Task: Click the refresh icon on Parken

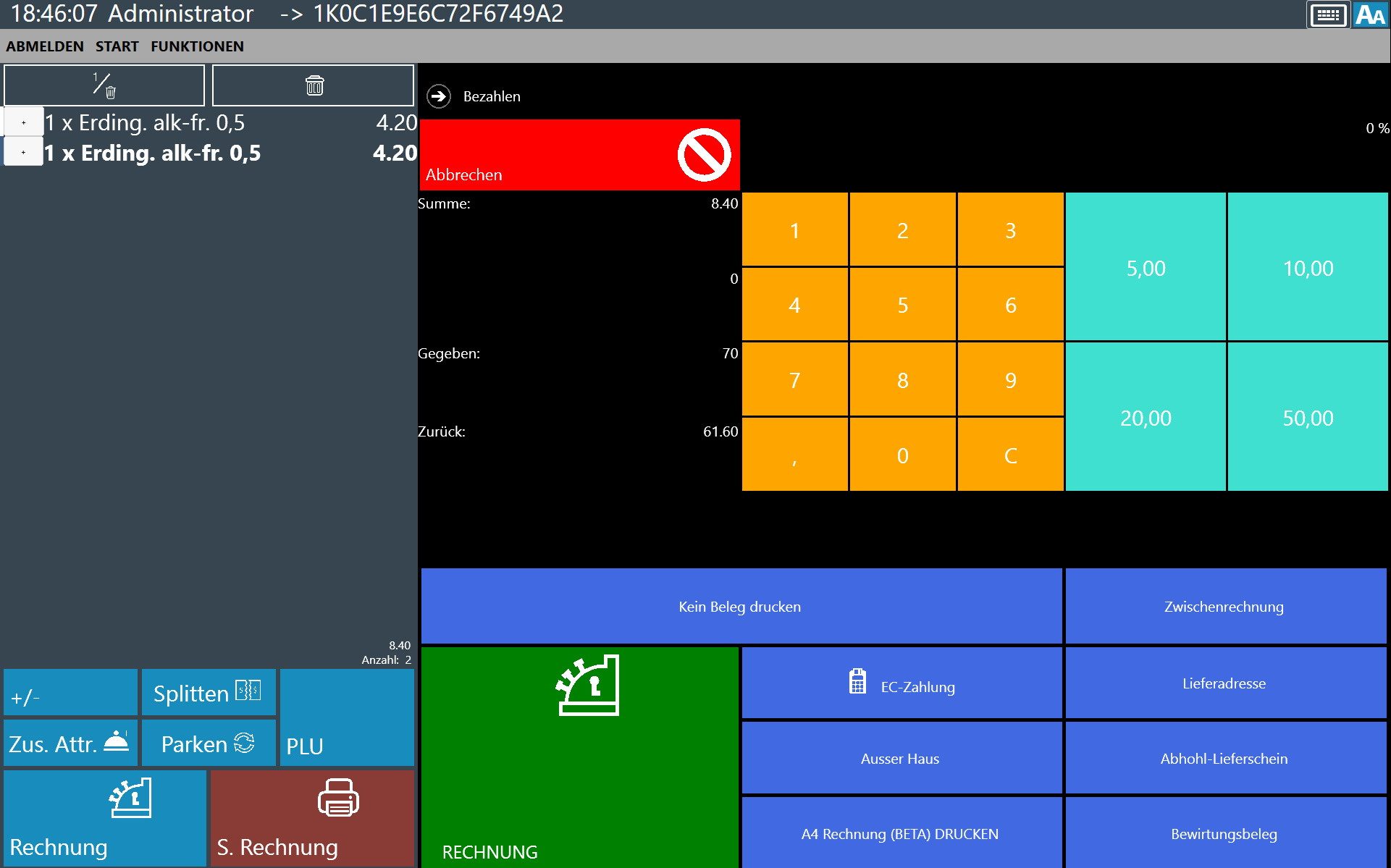Action: [x=245, y=743]
